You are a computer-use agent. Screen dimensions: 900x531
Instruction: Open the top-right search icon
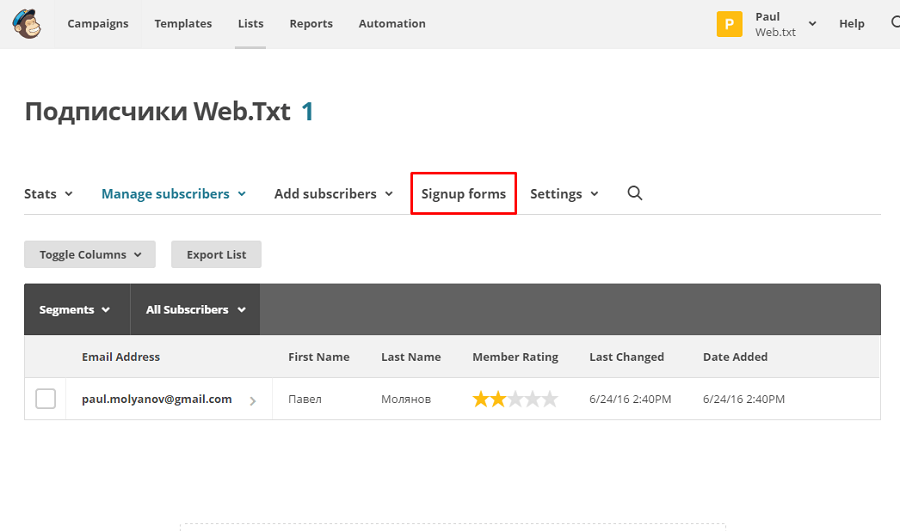tap(894, 23)
